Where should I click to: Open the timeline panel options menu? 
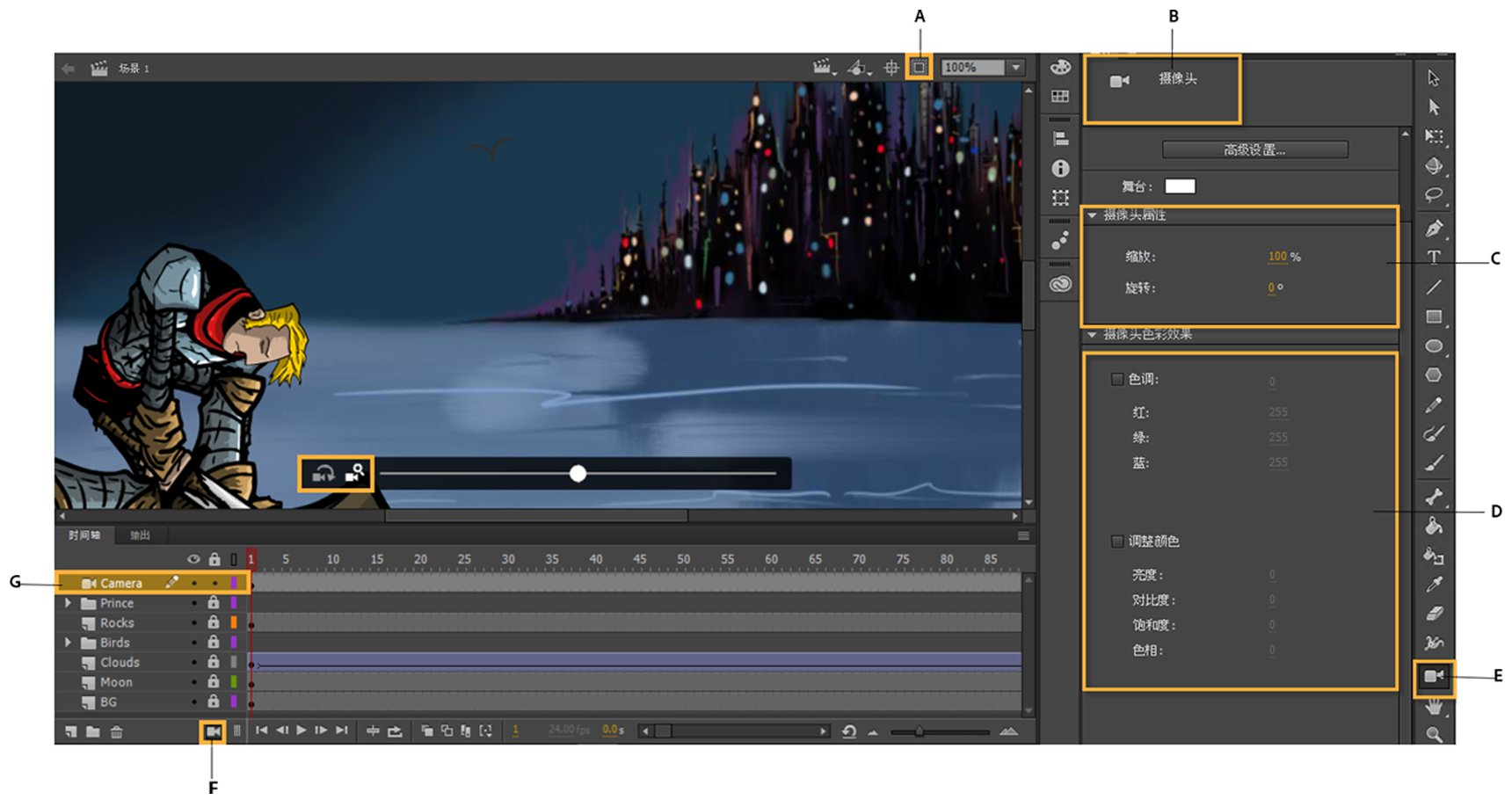point(1023,535)
